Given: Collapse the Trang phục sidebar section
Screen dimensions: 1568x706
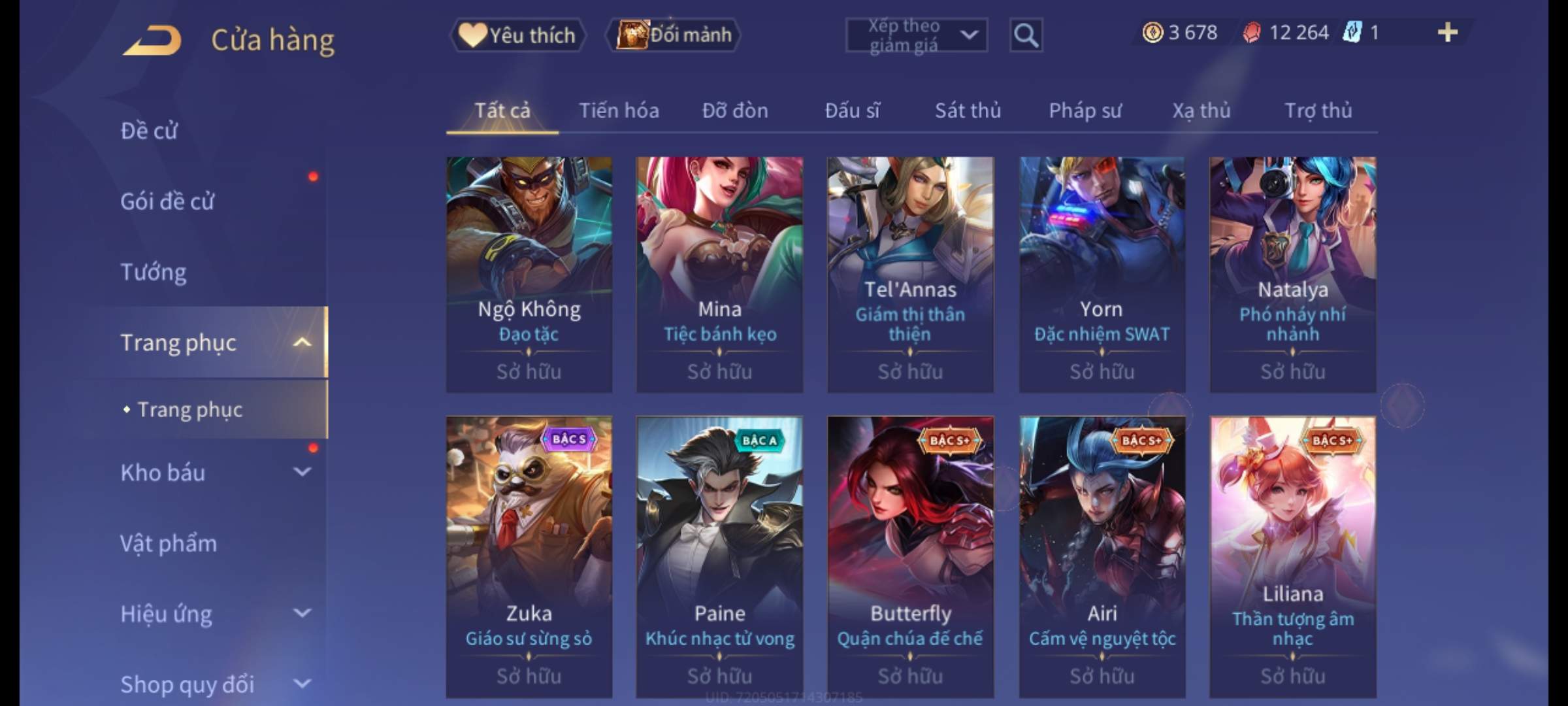Looking at the screenshot, I should coord(302,342).
